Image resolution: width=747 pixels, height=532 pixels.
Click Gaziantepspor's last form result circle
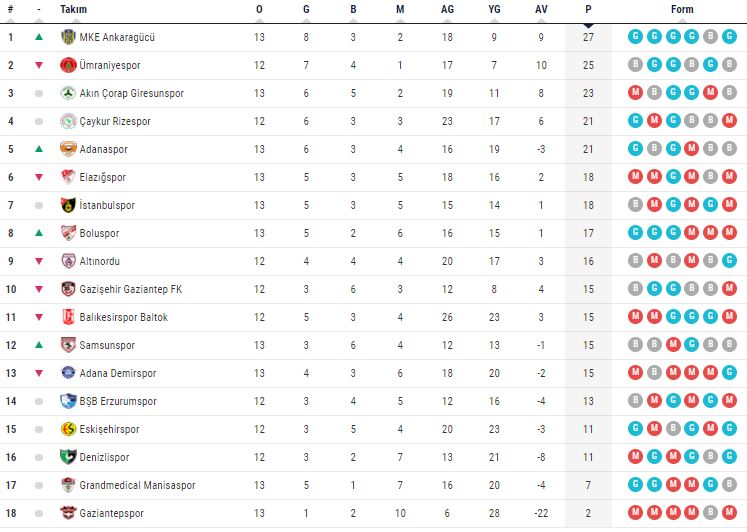point(729,513)
